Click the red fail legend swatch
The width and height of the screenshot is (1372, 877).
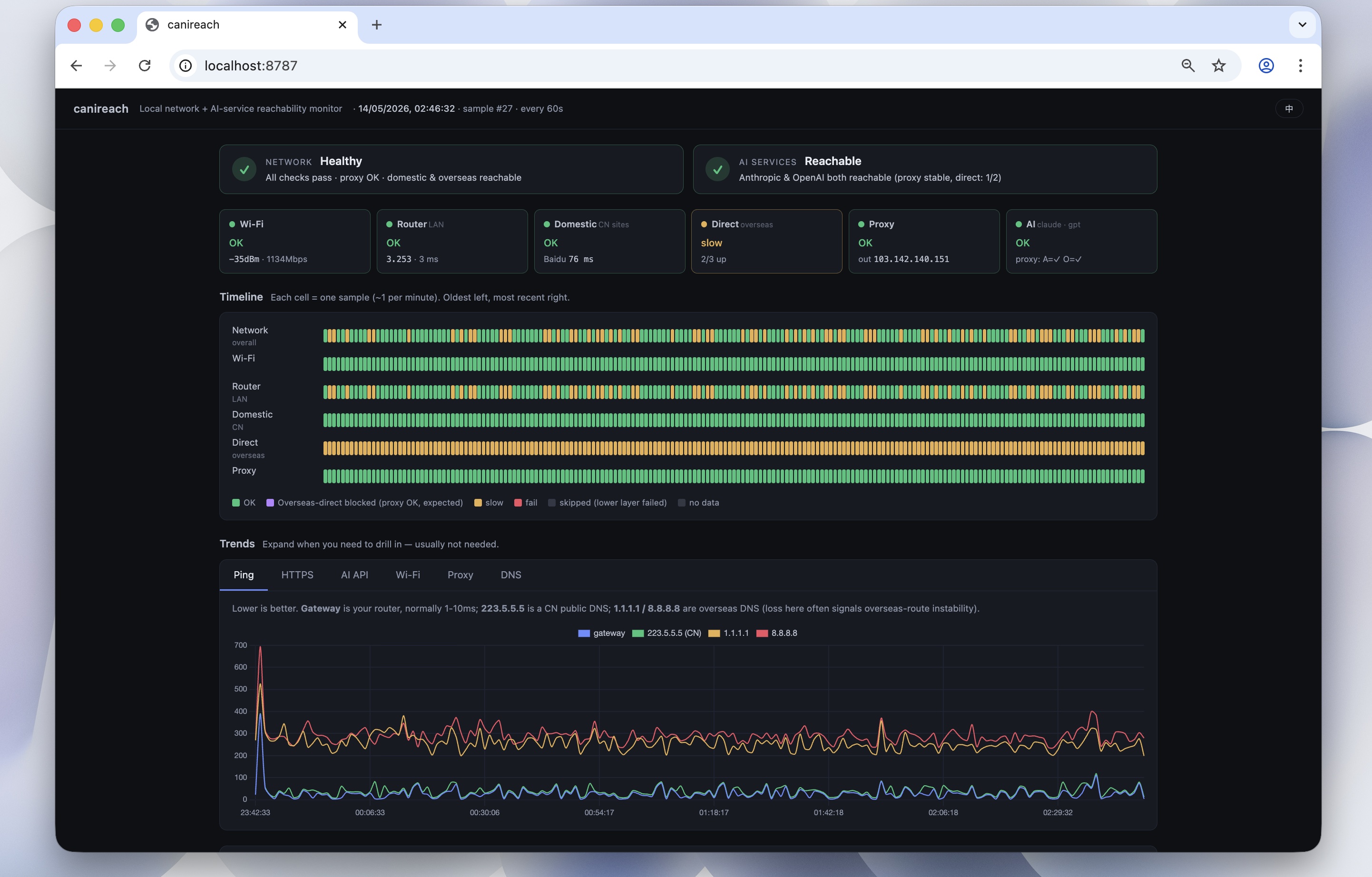coord(518,503)
